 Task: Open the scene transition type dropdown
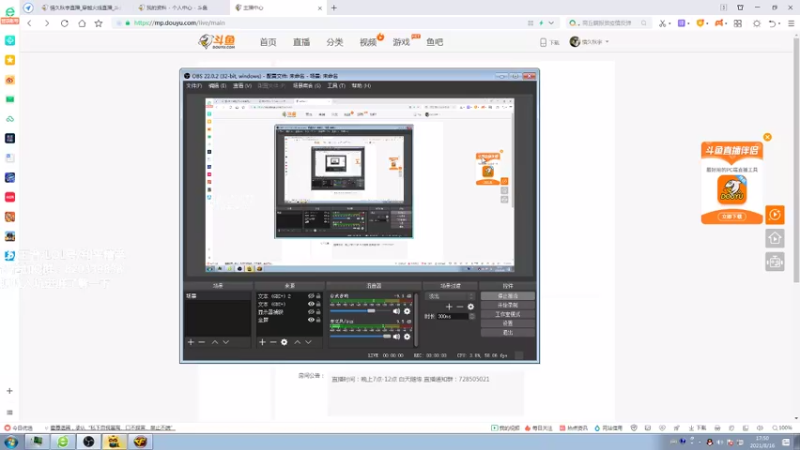point(451,296)
